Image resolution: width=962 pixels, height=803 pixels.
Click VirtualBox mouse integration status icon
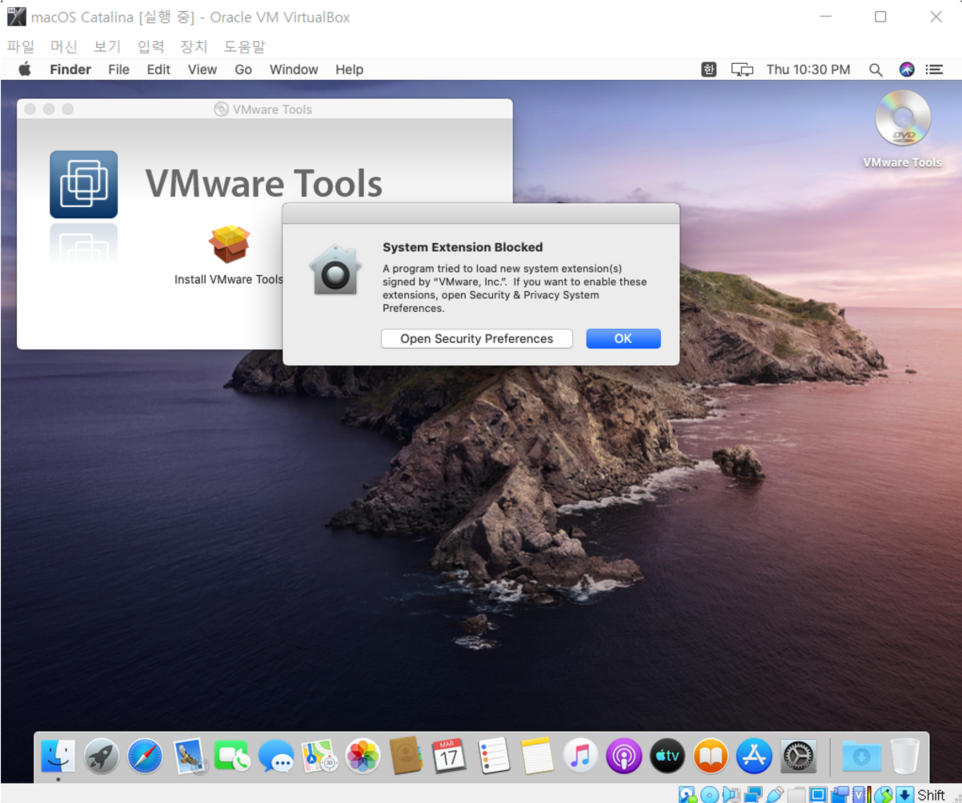coord(883,794)
